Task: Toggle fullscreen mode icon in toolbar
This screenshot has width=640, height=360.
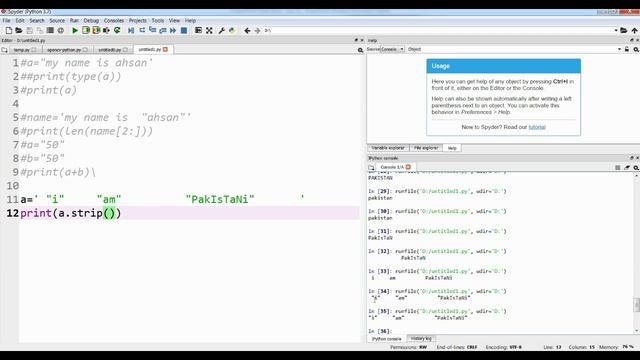Action: [x=209, y=30]
